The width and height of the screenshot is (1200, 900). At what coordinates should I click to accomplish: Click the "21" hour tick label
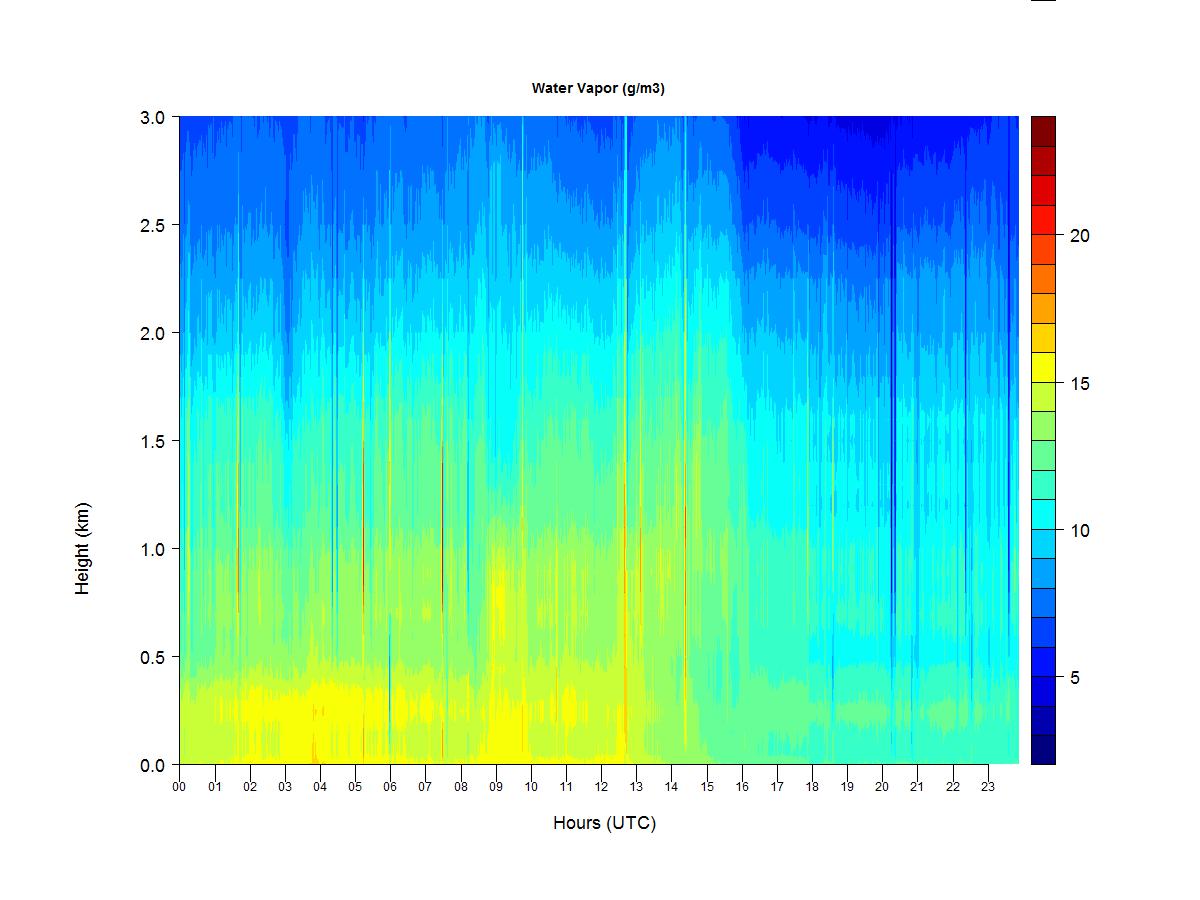pos(918,787)
